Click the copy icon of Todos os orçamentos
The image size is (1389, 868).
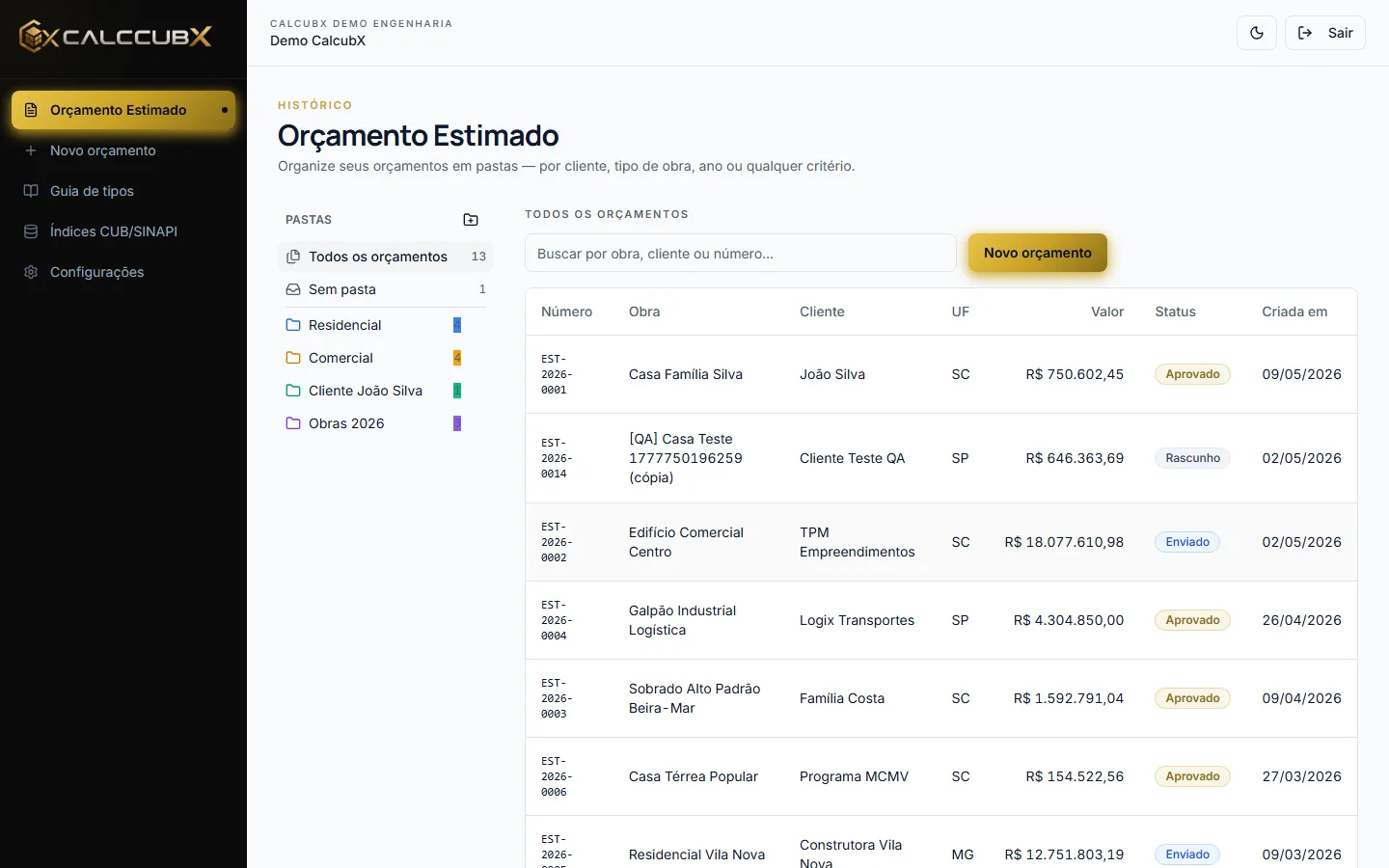tap(293, 257)
